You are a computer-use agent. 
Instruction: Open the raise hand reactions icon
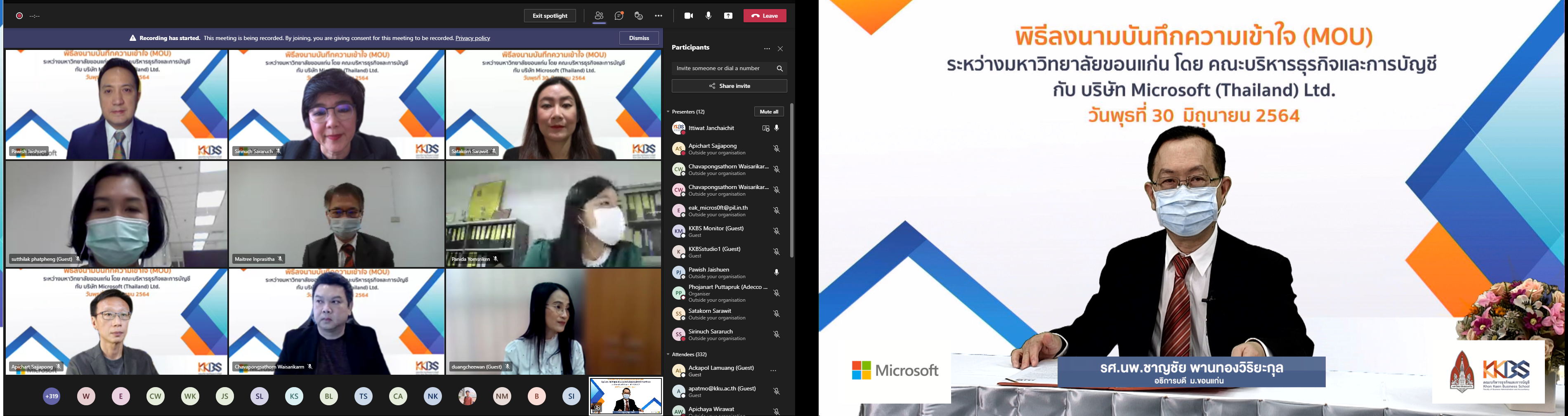[638, 16]
